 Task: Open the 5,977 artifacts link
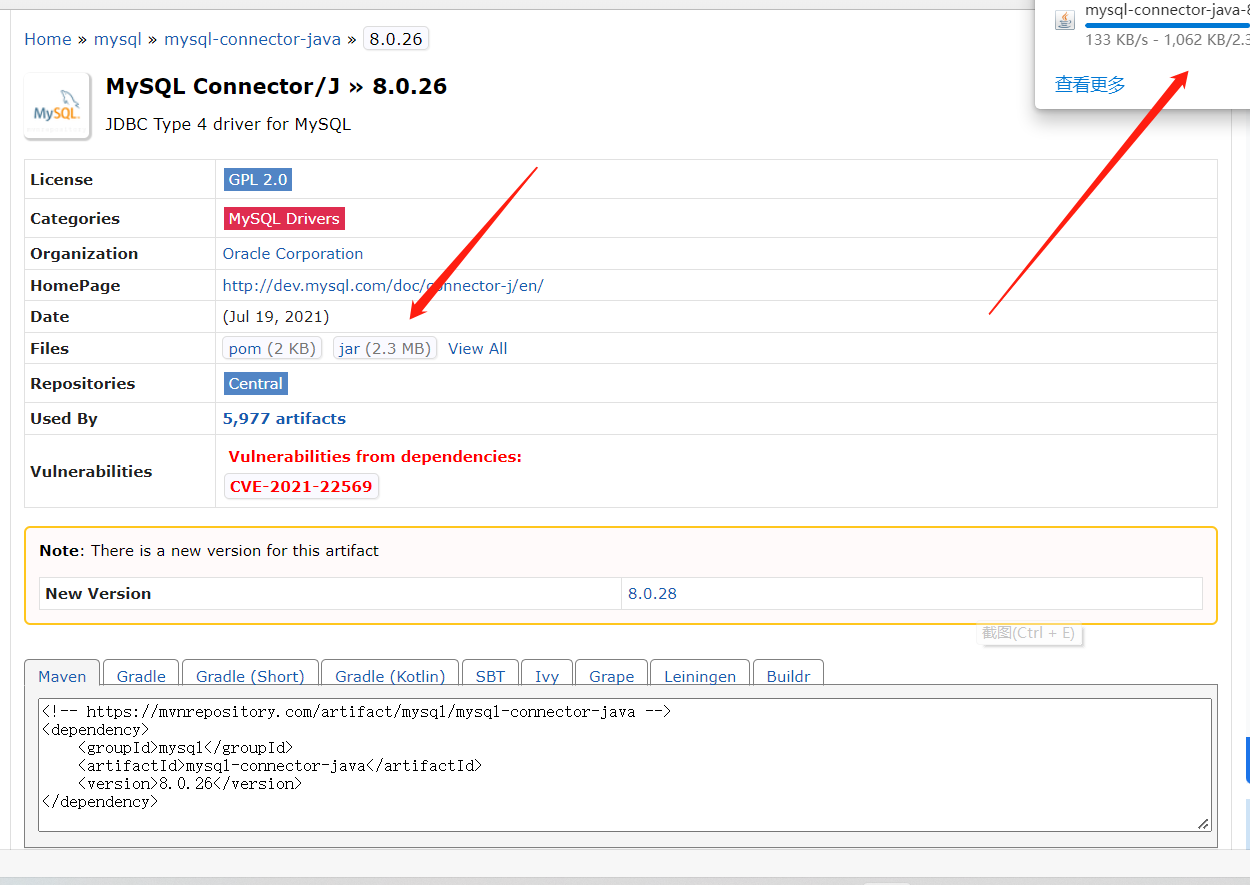[284, 419]
